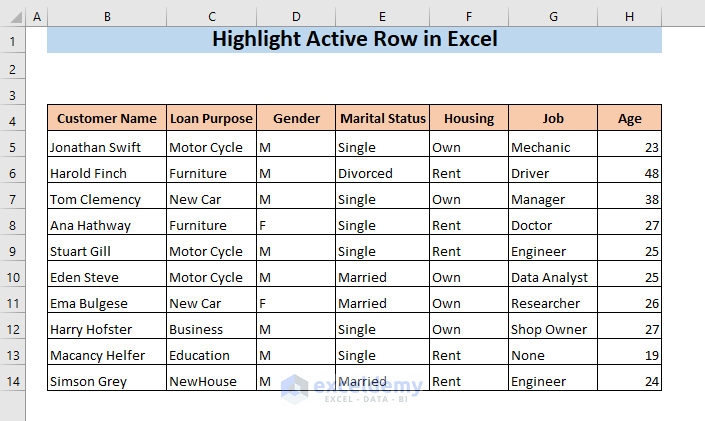Click the title 'Highlight Active Row in Excel'

pyautogui.click(x=354, y=40)
